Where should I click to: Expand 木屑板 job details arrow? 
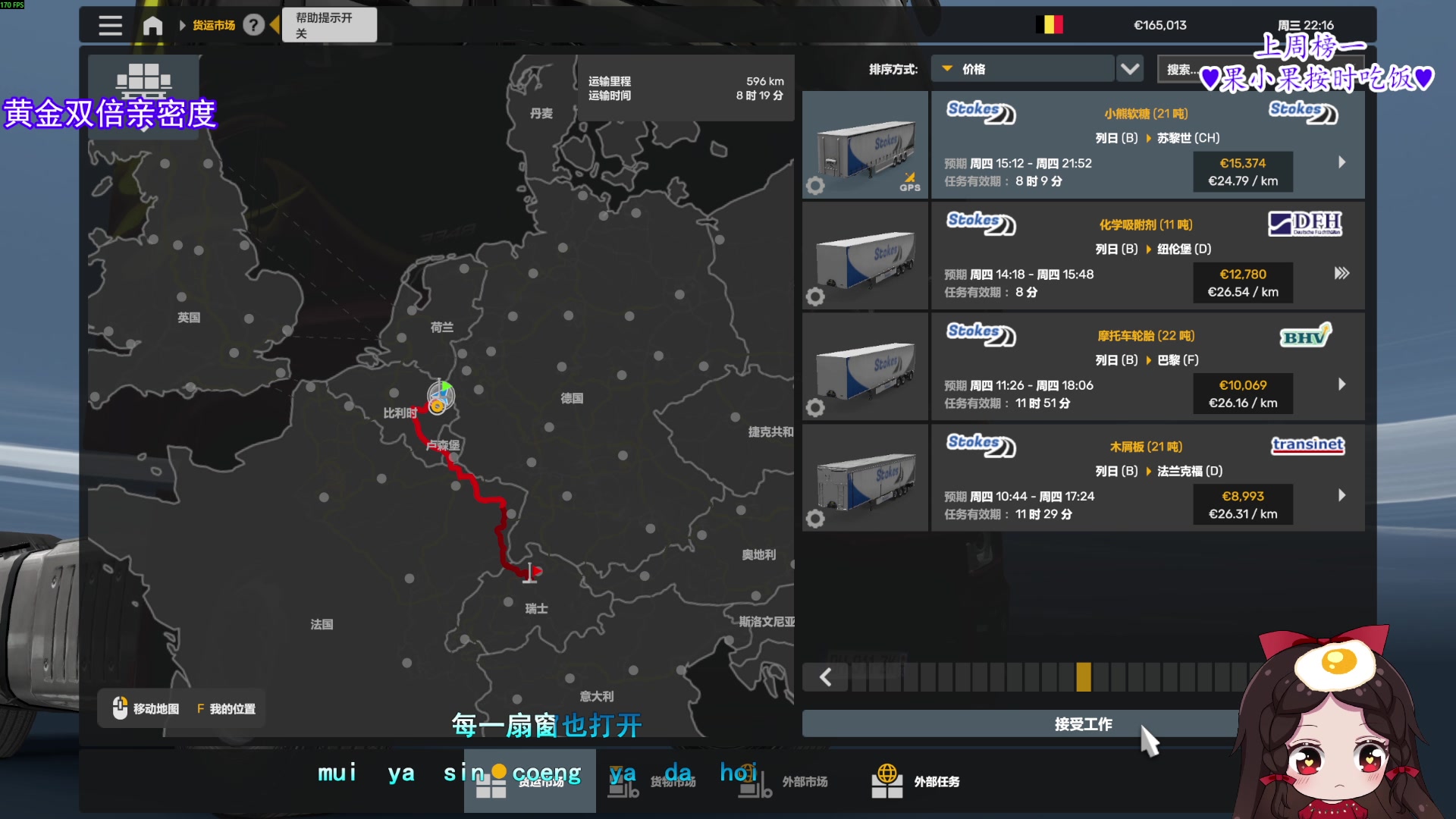pos(1341,495)
